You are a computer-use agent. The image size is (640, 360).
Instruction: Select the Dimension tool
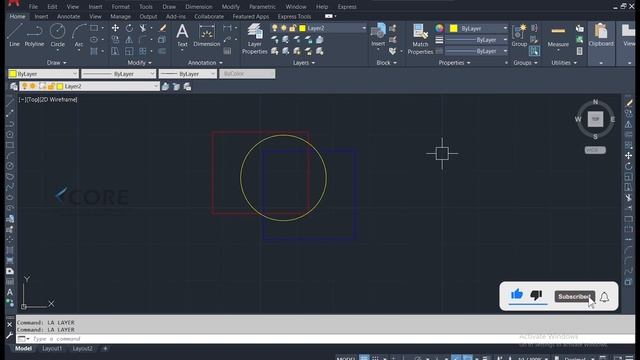207,35
